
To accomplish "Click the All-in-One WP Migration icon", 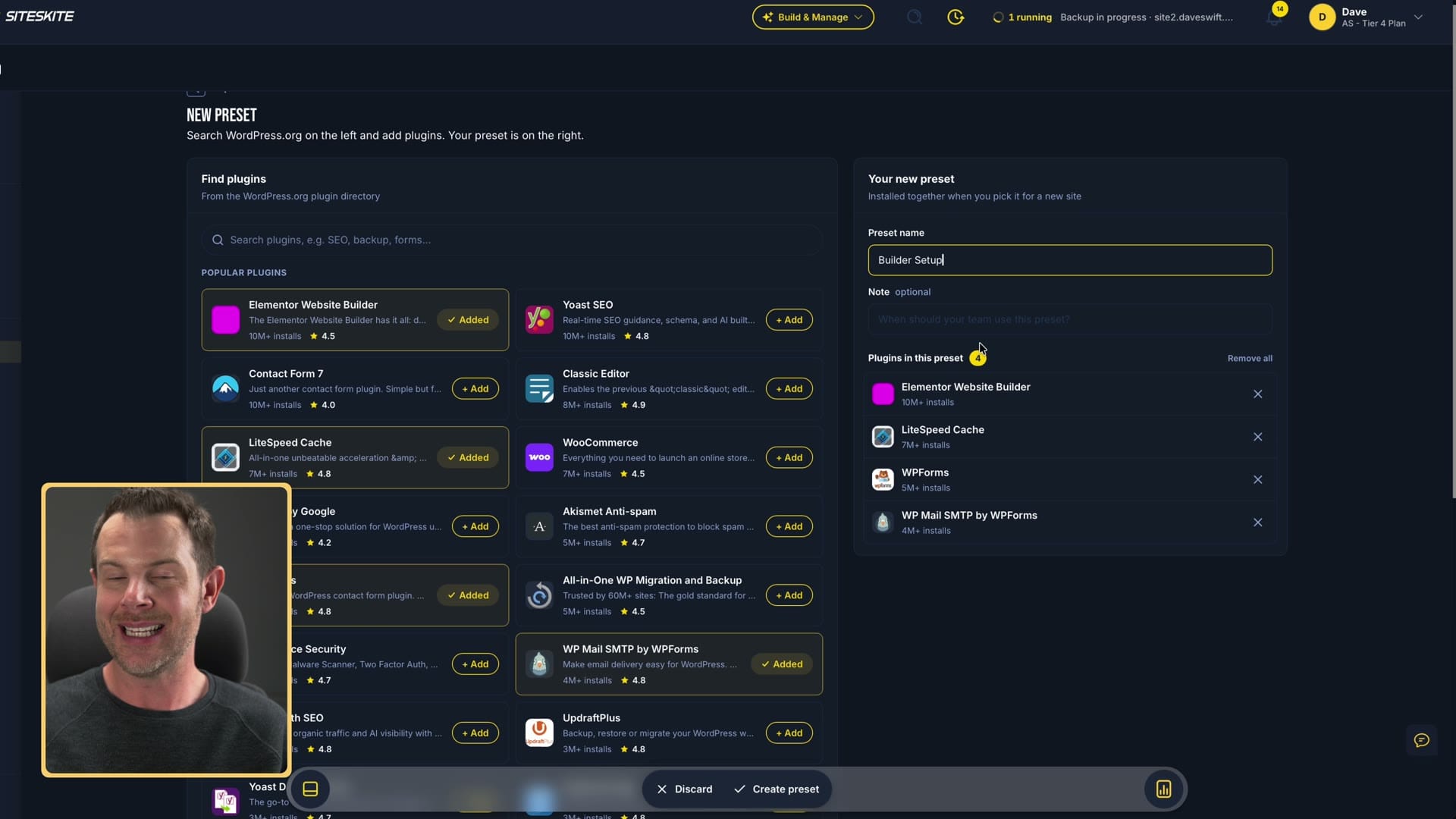I will 539,595.
